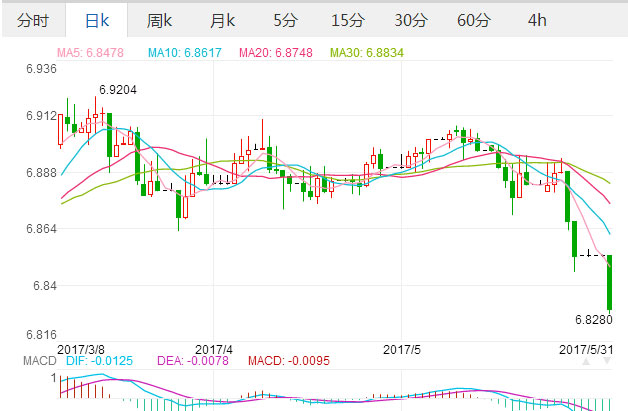
Task: Click the MA30: 6.8834 legend label
Action: pyautogui.click(x=366, y=53)
